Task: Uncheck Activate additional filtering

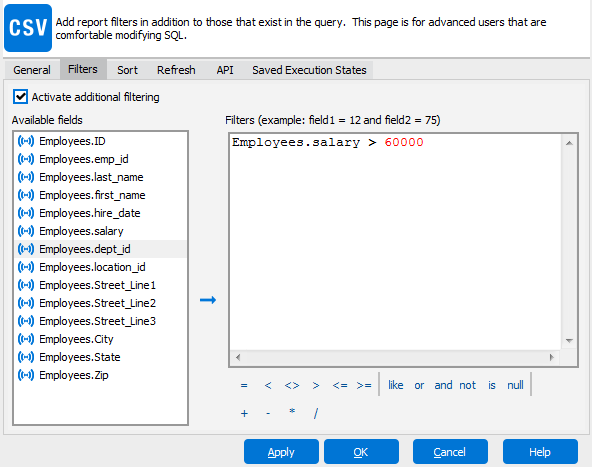Action: tap(20, 97)
